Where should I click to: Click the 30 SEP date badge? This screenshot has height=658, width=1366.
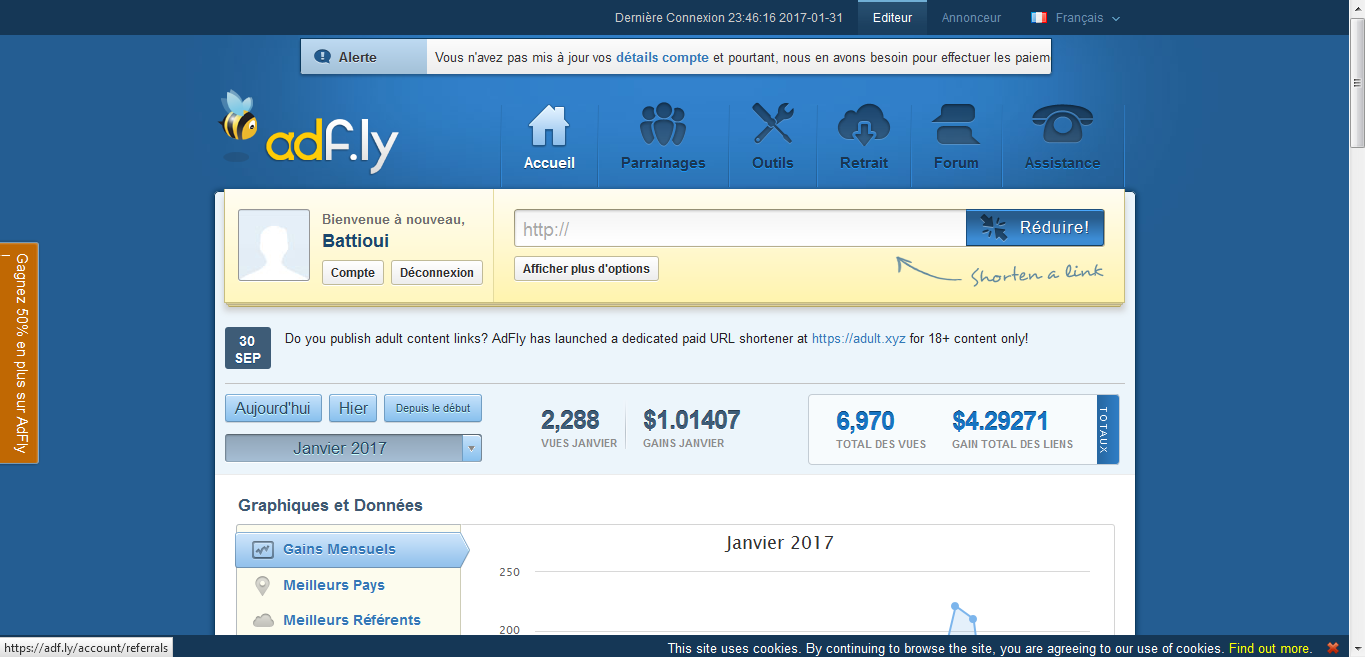(248, 349)
